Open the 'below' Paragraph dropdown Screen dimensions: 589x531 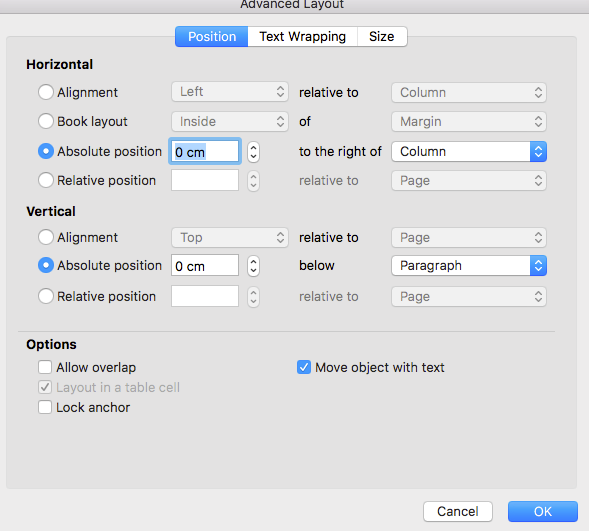coord(469,266)
